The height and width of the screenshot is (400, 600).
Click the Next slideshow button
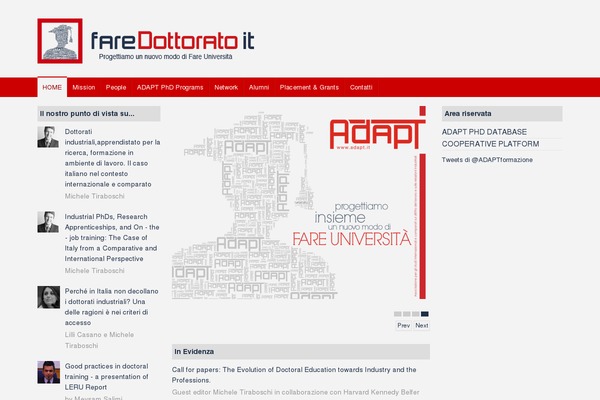[422, 325]
